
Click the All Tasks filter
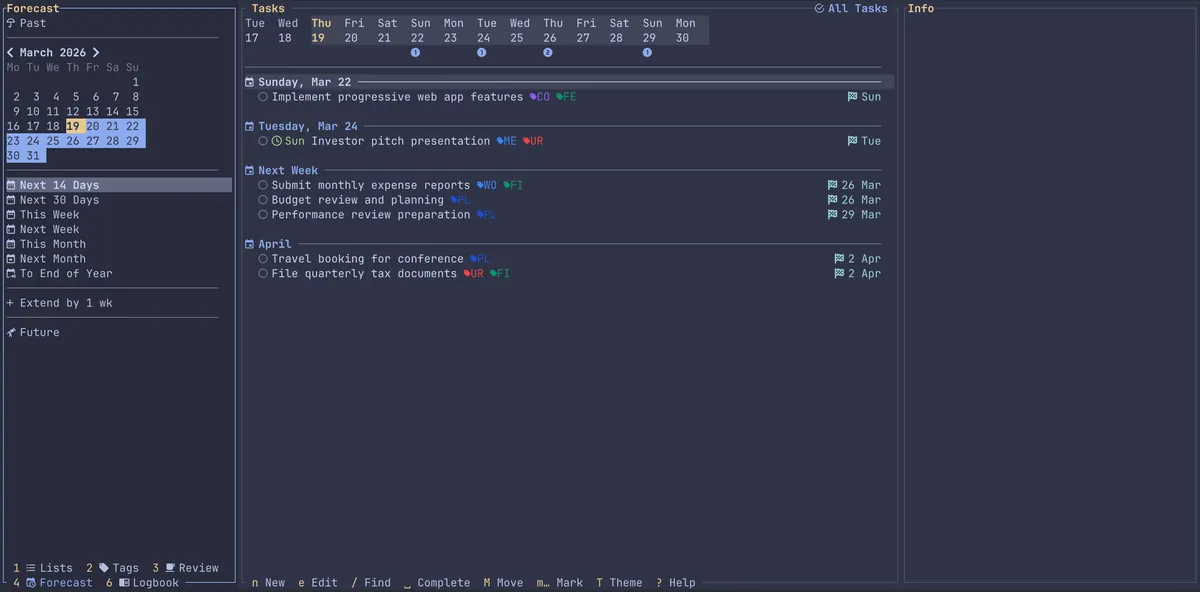click(851, 8)
